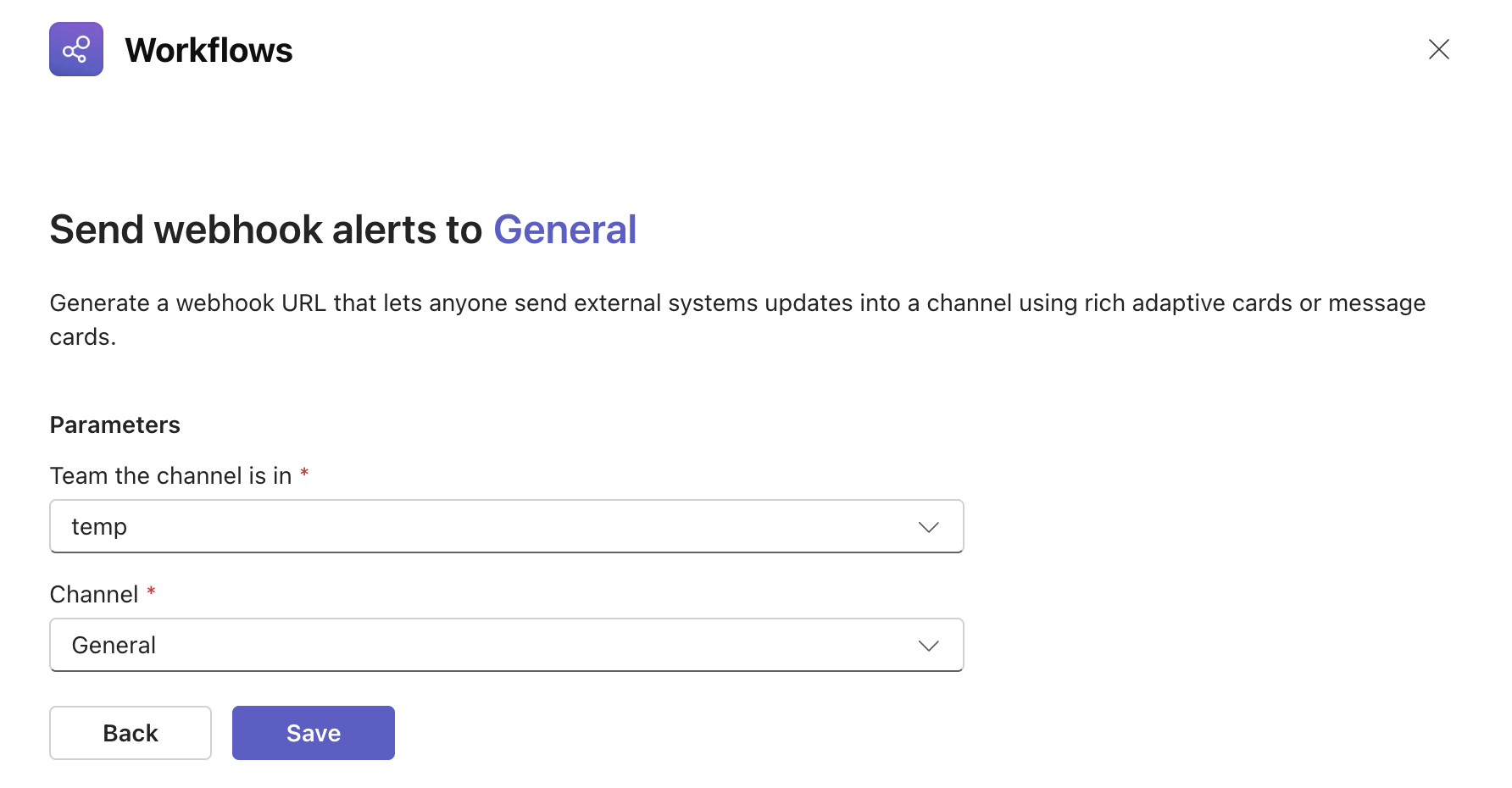Open the 'Team the channel is in' dropdown
The width and height of the screenshot is (1512, 788).
(506, 526)
